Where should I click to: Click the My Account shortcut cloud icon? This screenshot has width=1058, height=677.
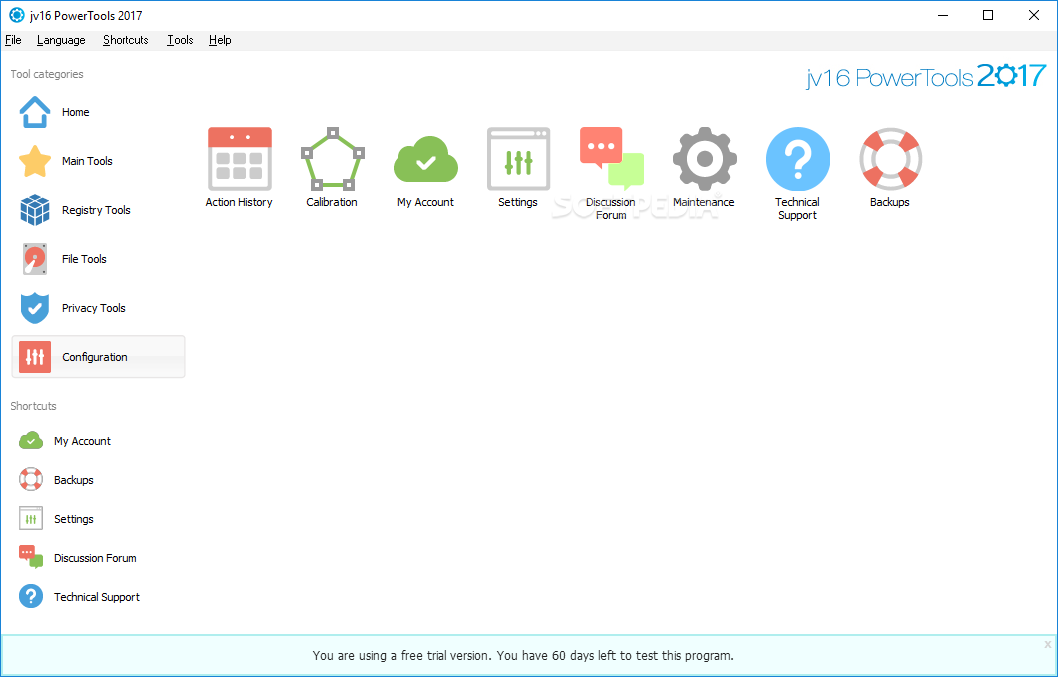31,441
